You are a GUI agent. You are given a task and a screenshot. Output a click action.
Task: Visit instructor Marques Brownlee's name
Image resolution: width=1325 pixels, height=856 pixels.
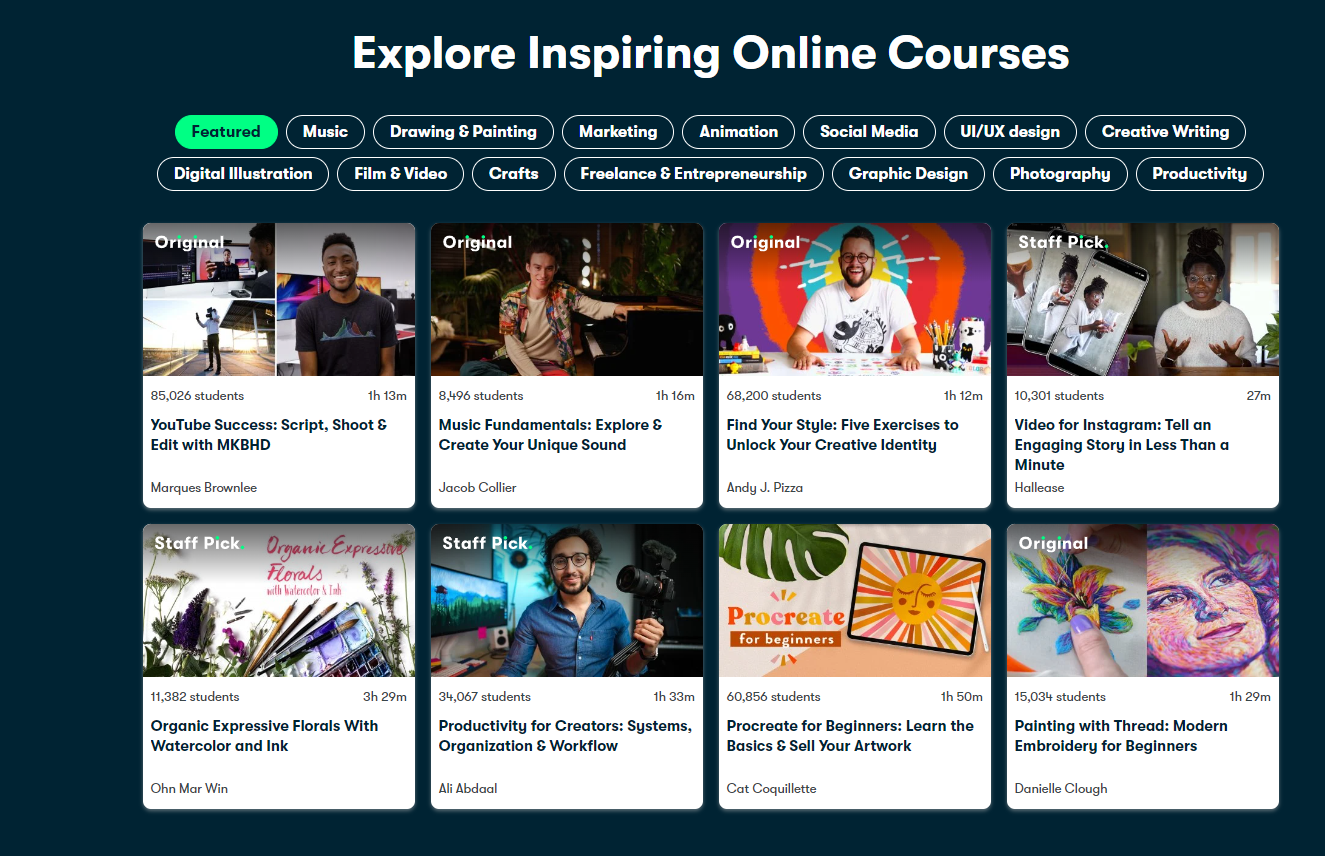pos(204,488)
